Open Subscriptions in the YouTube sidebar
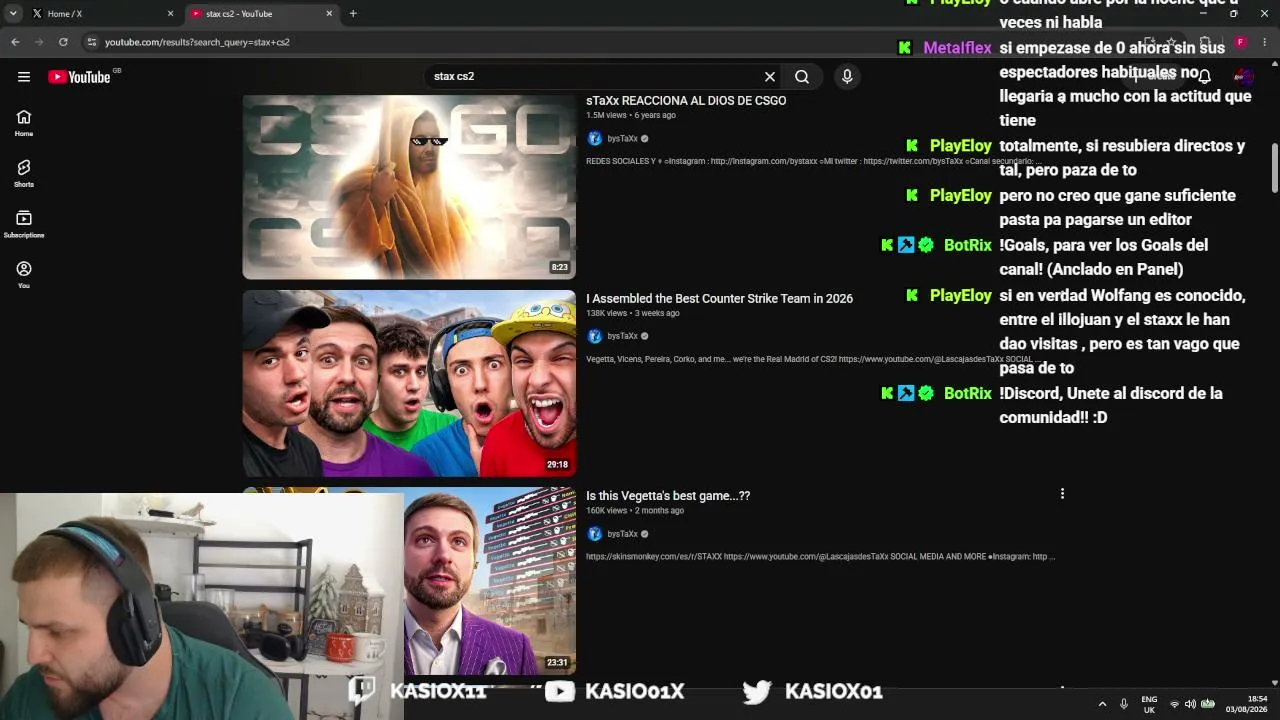The width and height of the screenshot is (1280, 720). (x=24, y=225)
